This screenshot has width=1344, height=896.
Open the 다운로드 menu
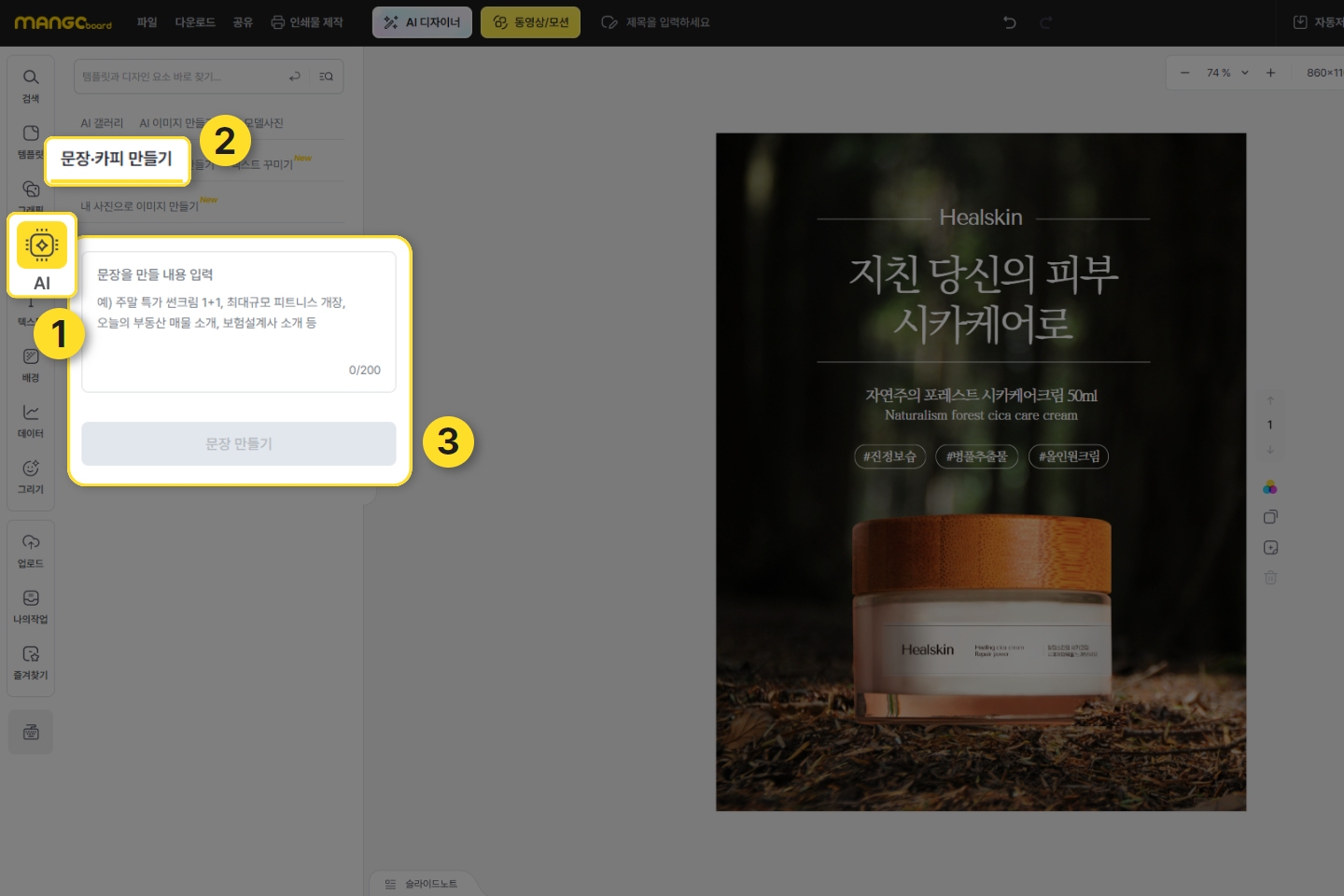(x=195, y=22)
